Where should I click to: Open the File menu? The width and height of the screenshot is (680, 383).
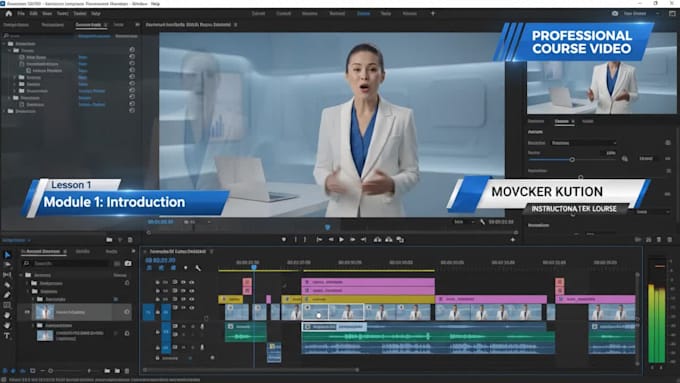(x=21, y=13)
